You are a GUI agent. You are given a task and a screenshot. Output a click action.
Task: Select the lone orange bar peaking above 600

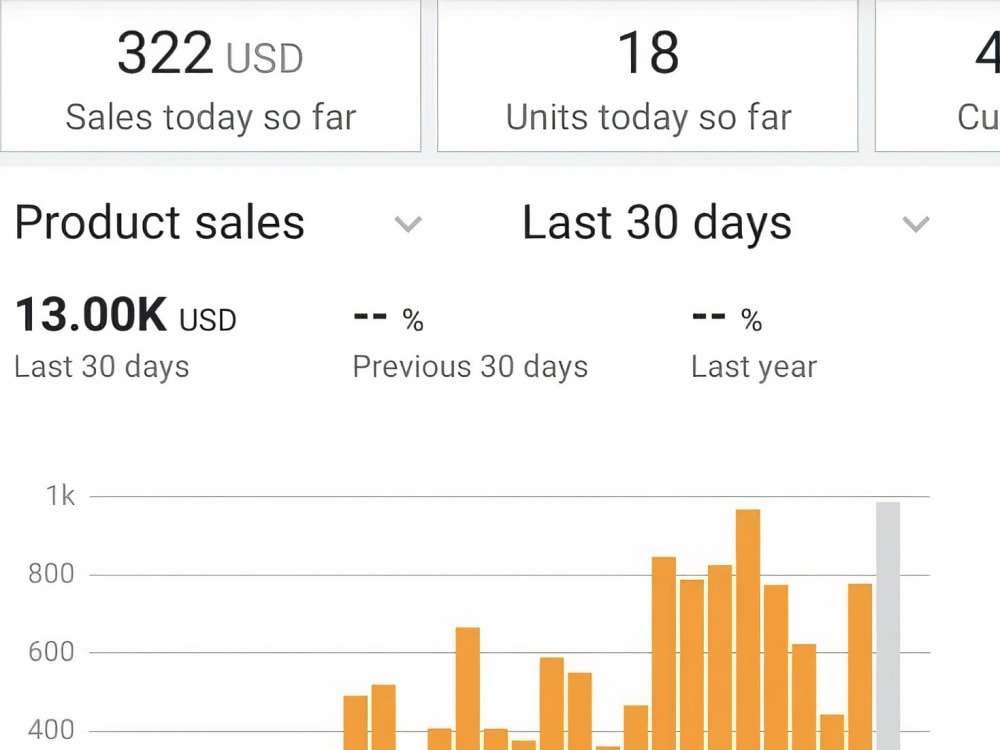point(467,689)
